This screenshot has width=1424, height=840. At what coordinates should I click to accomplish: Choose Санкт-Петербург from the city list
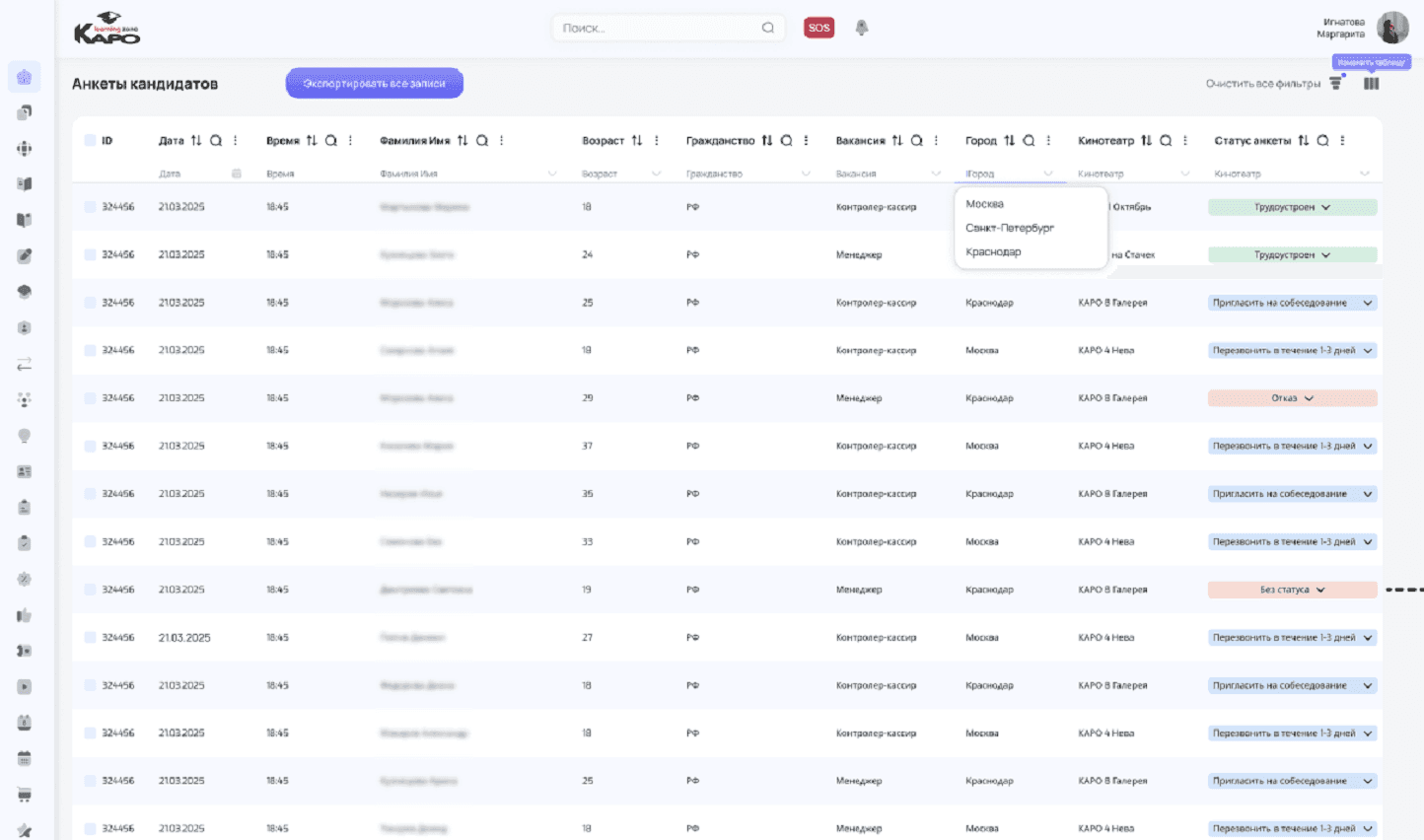(1009, 228)
